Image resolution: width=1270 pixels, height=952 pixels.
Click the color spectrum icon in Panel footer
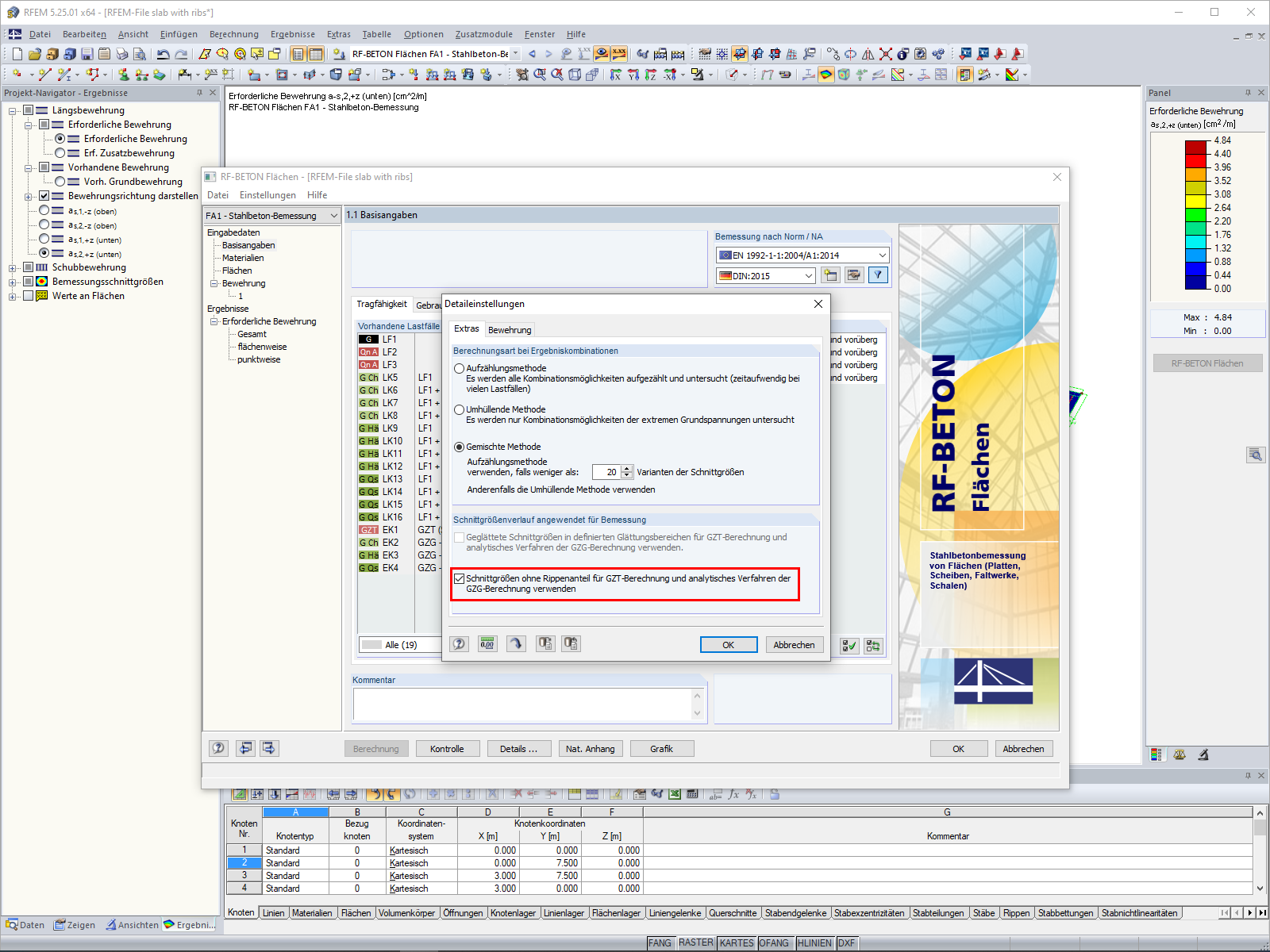click(1156, 754)
